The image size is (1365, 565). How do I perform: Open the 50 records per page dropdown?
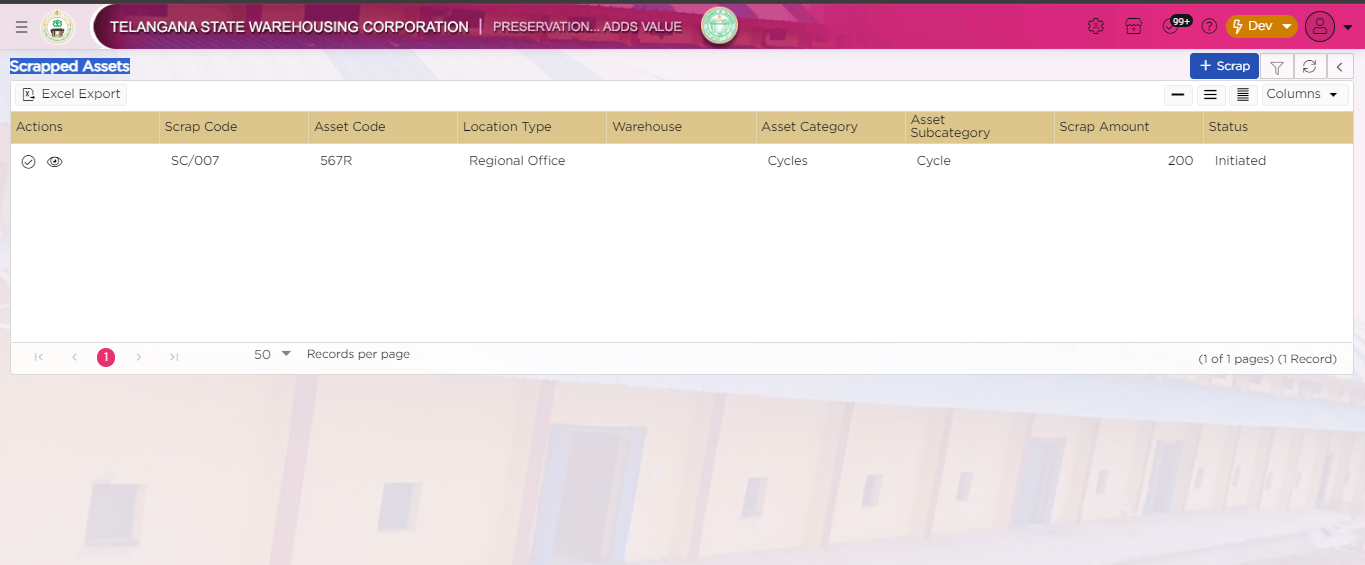pos(272,355)
